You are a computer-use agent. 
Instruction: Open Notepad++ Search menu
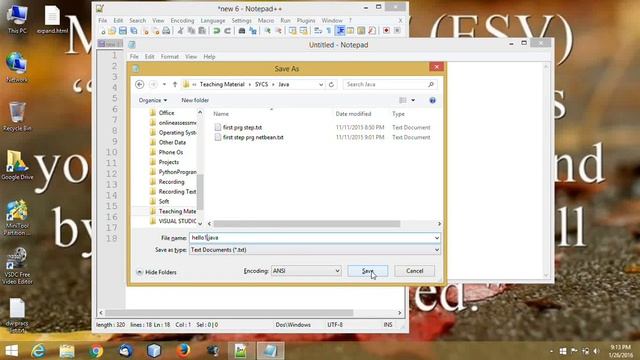(x=137, y=20)
